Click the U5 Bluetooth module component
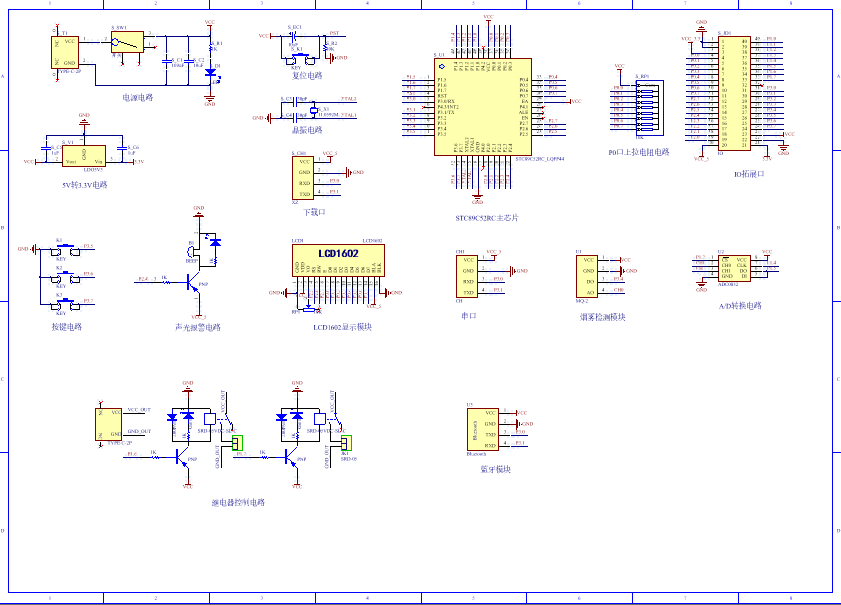 pyautogui.click(x=483, y=429)
